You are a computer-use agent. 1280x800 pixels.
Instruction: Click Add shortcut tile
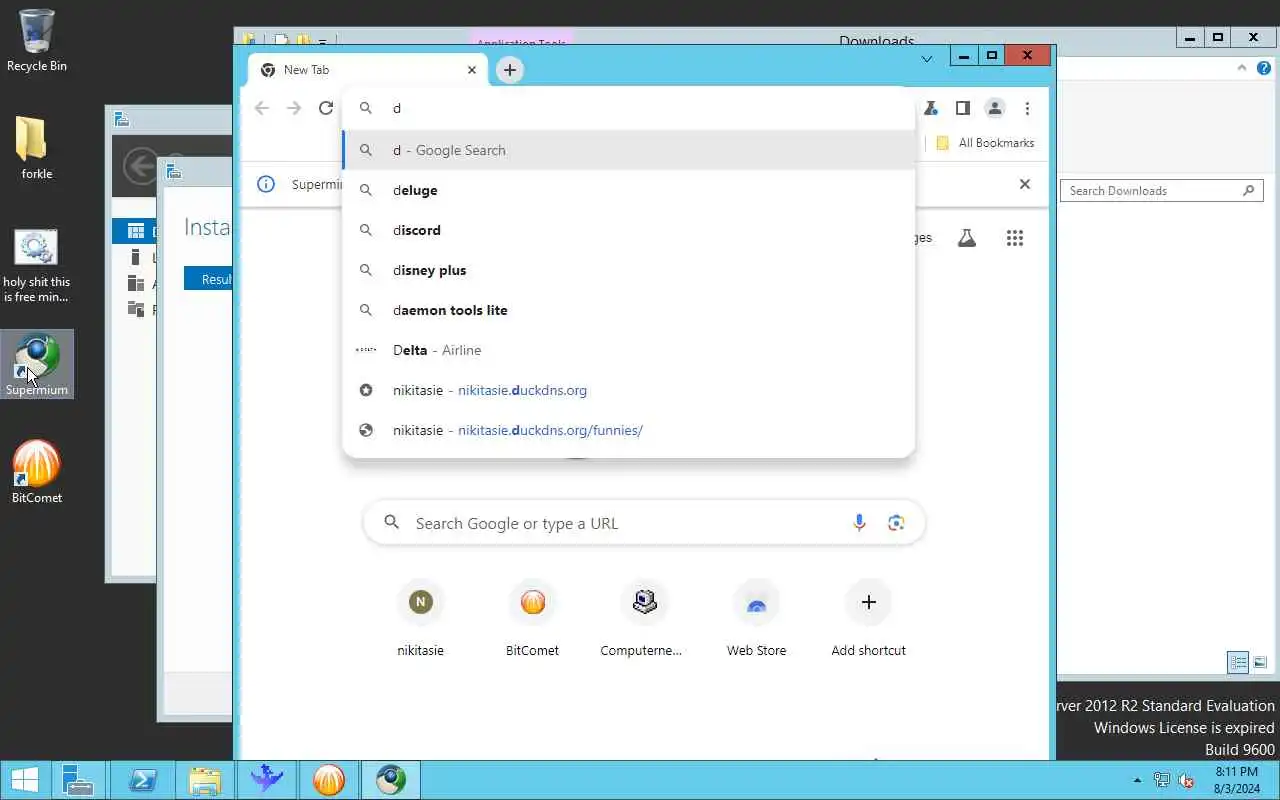(868, 620)
